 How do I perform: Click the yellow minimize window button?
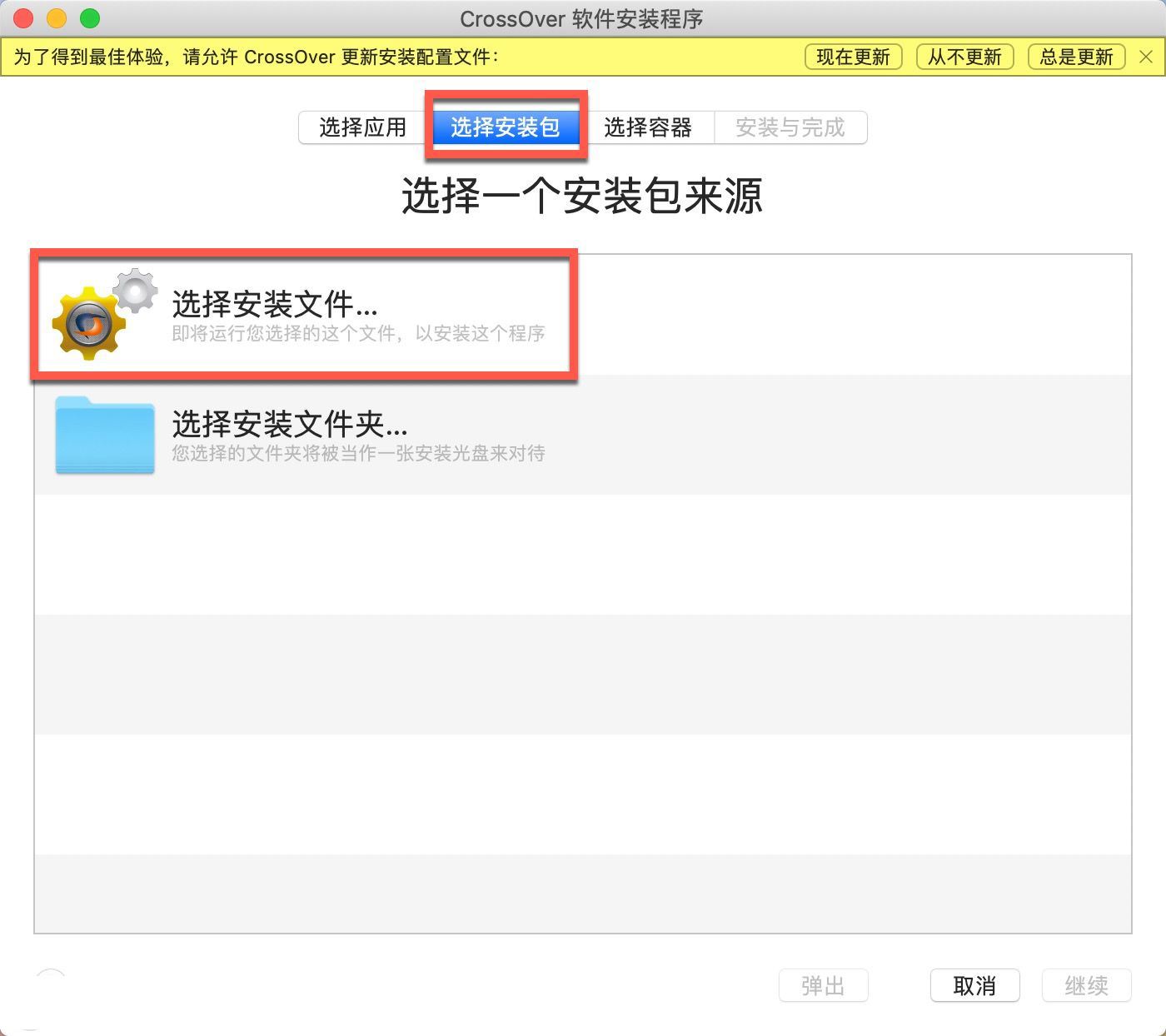point(57,18)
